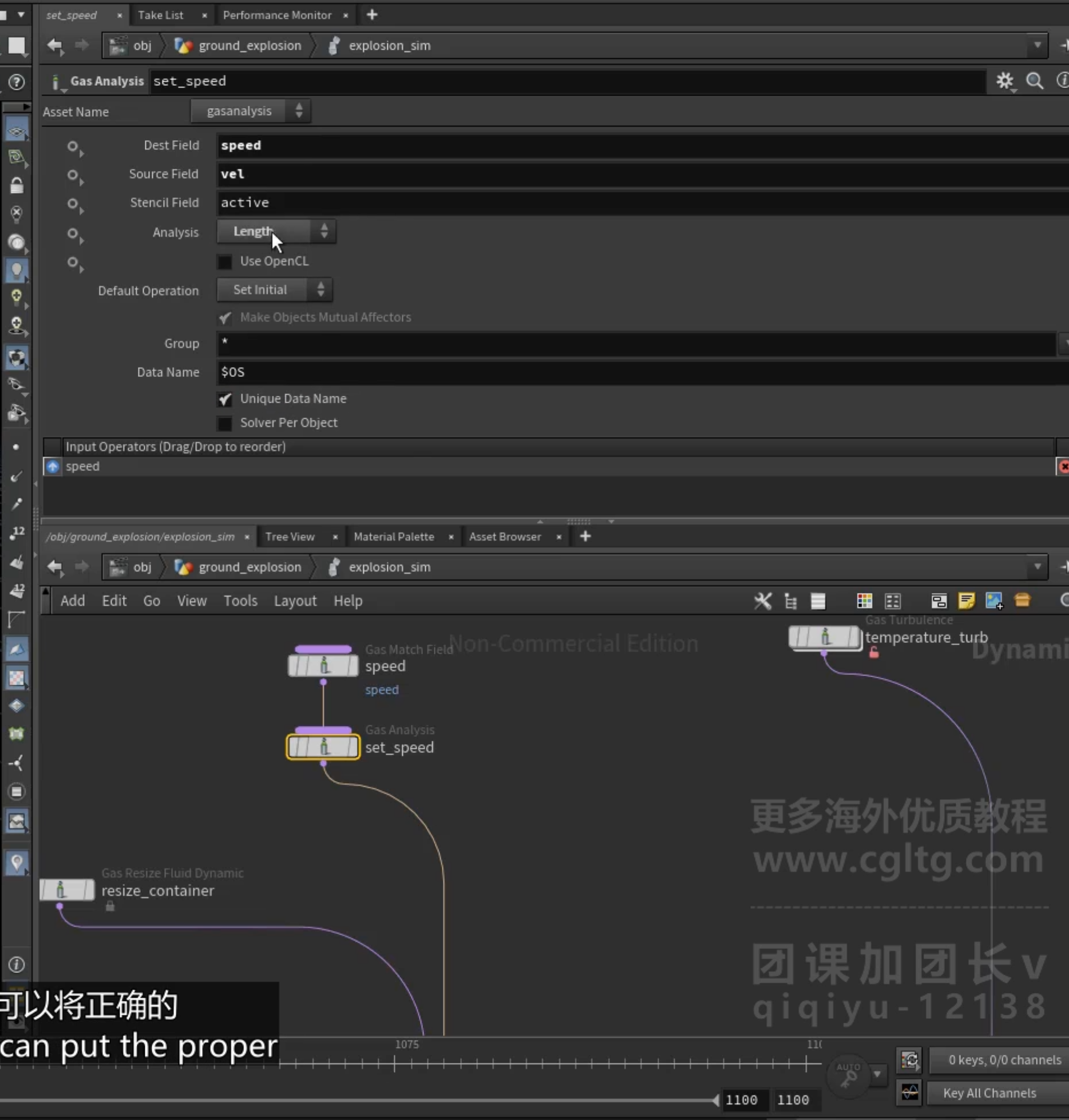The width and height of the screenshot is (1069, 1120).
Task: Remove speed input with red X
Action: pos(1063,467)
